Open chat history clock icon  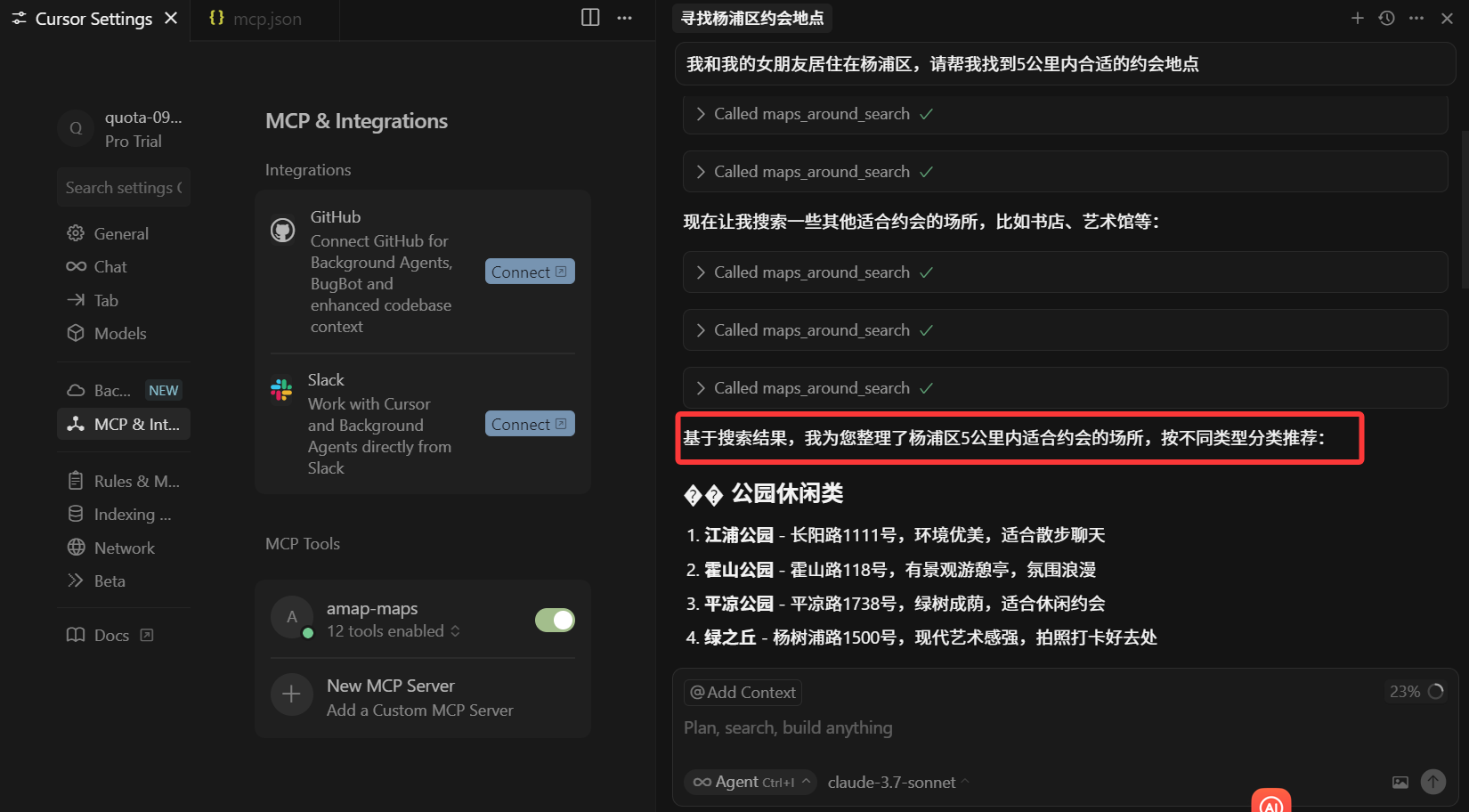tap(1386, 18)
